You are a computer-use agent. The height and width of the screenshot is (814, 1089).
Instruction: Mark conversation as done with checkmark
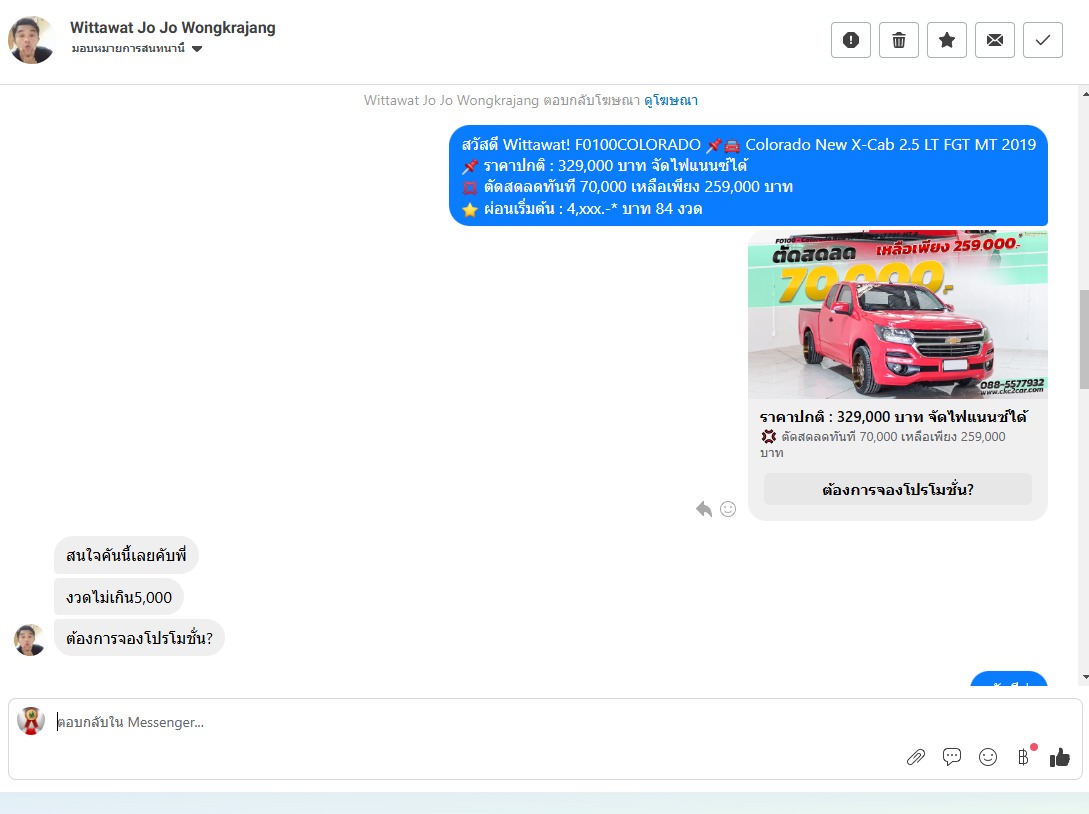[x=1042, y=40]
